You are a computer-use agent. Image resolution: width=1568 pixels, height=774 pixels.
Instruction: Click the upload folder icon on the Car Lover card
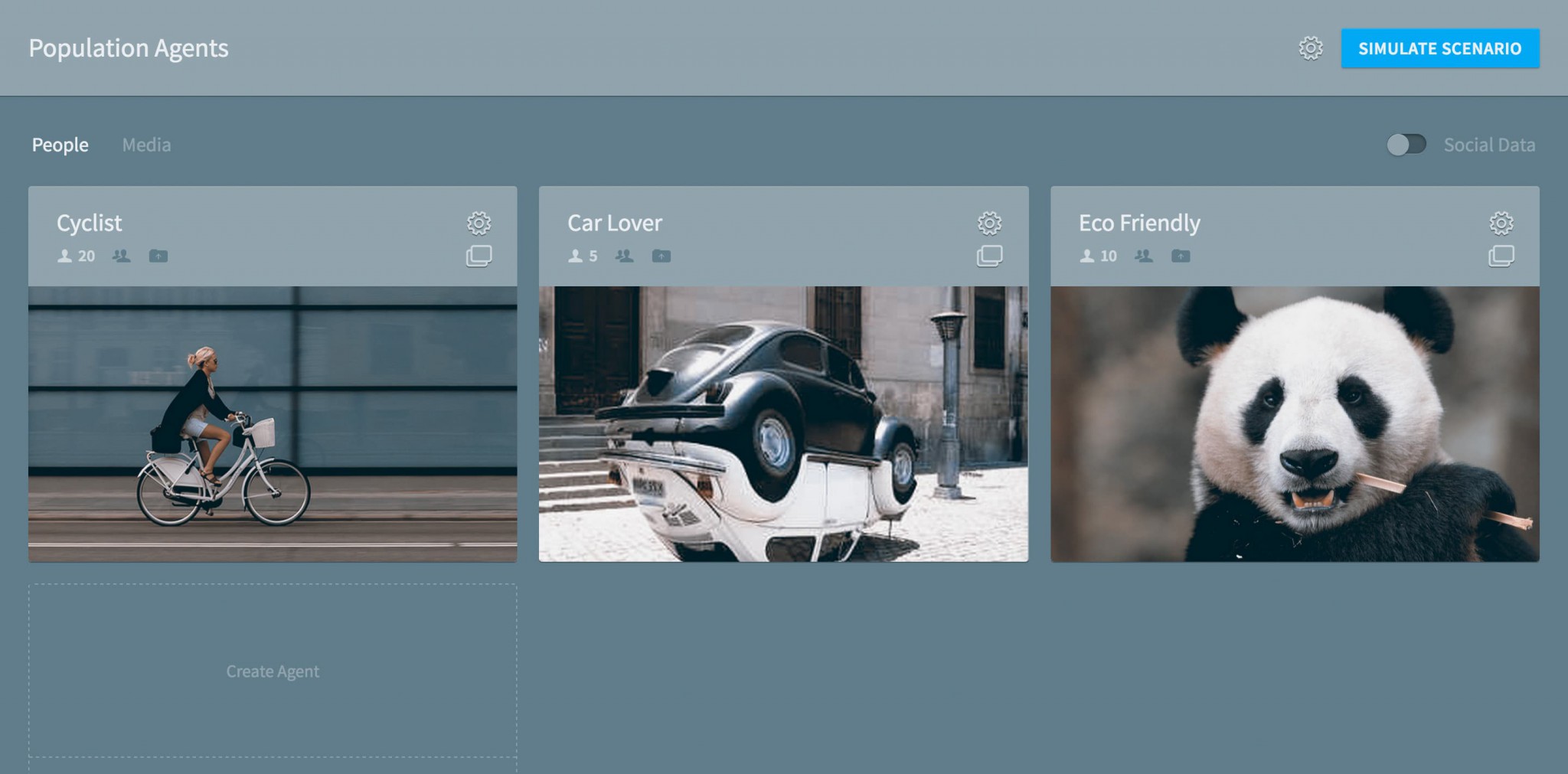[x=661, y=256]
